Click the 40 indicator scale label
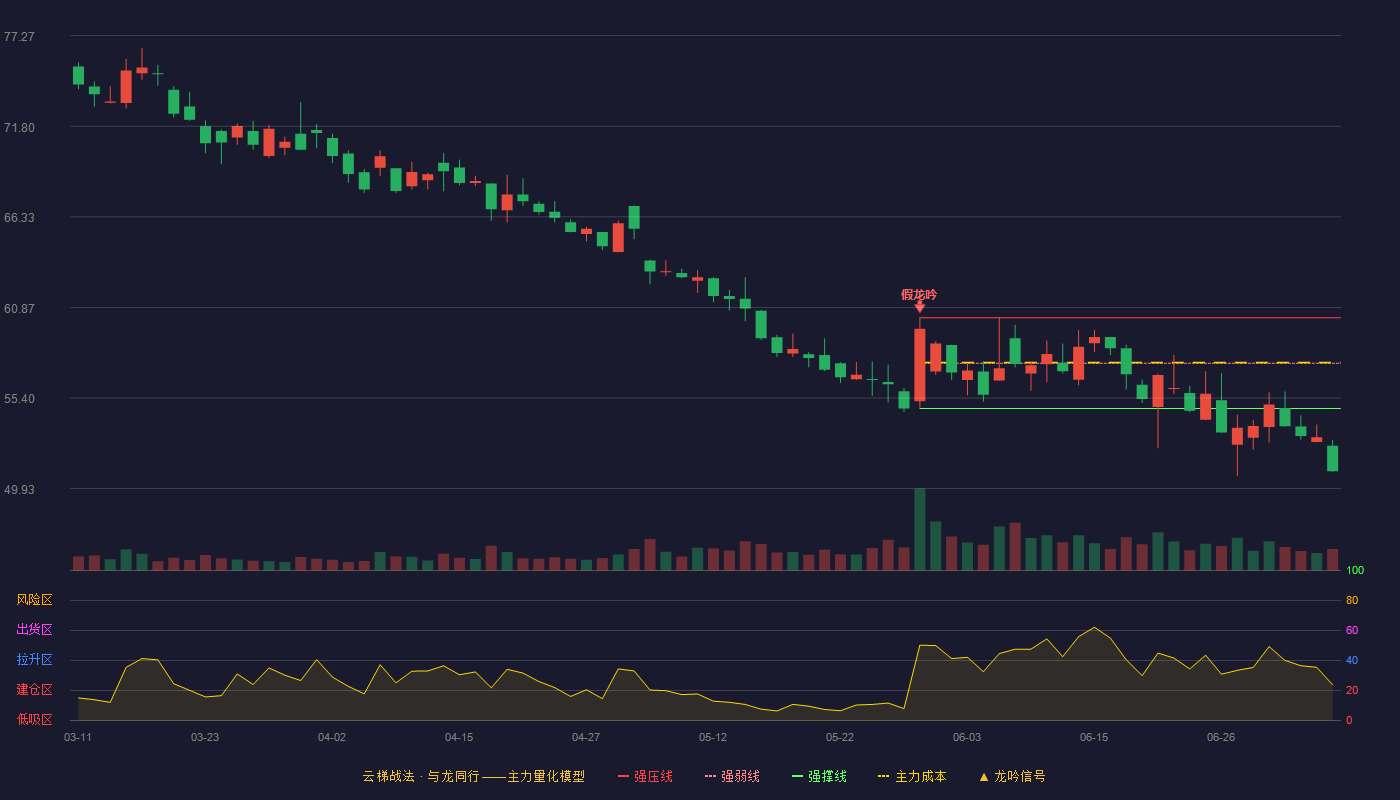The image size is (1400, 800). (1352, 660)
